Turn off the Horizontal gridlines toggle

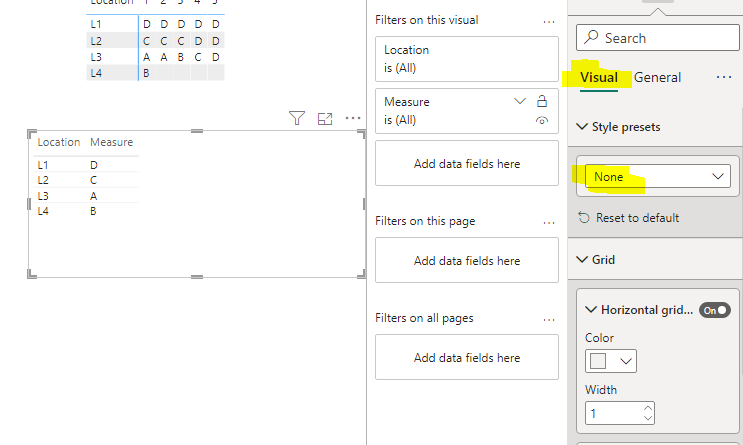715,310
